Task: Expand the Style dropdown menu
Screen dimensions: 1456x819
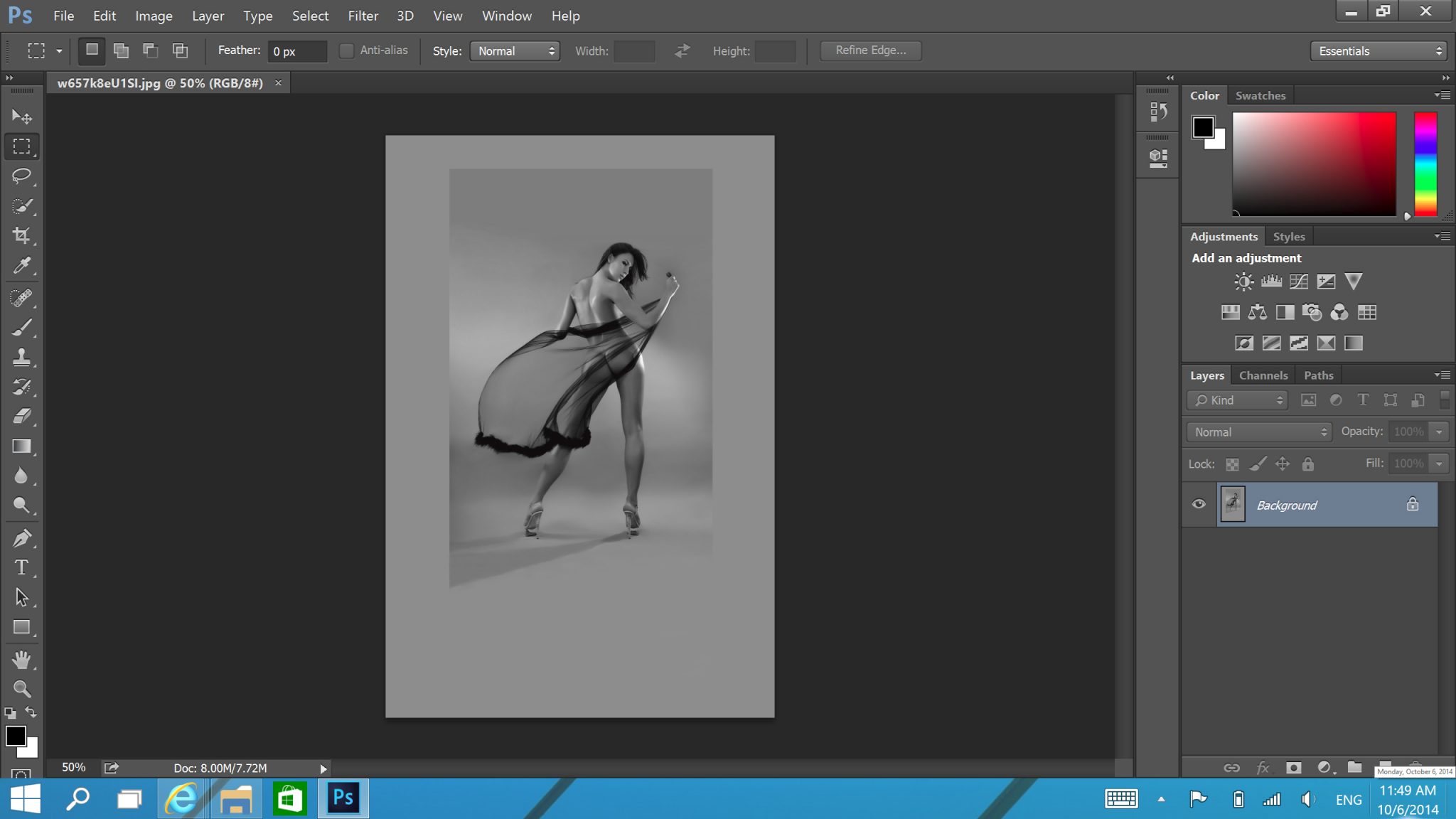Action: pyautogui.click(x=514, y=51)
